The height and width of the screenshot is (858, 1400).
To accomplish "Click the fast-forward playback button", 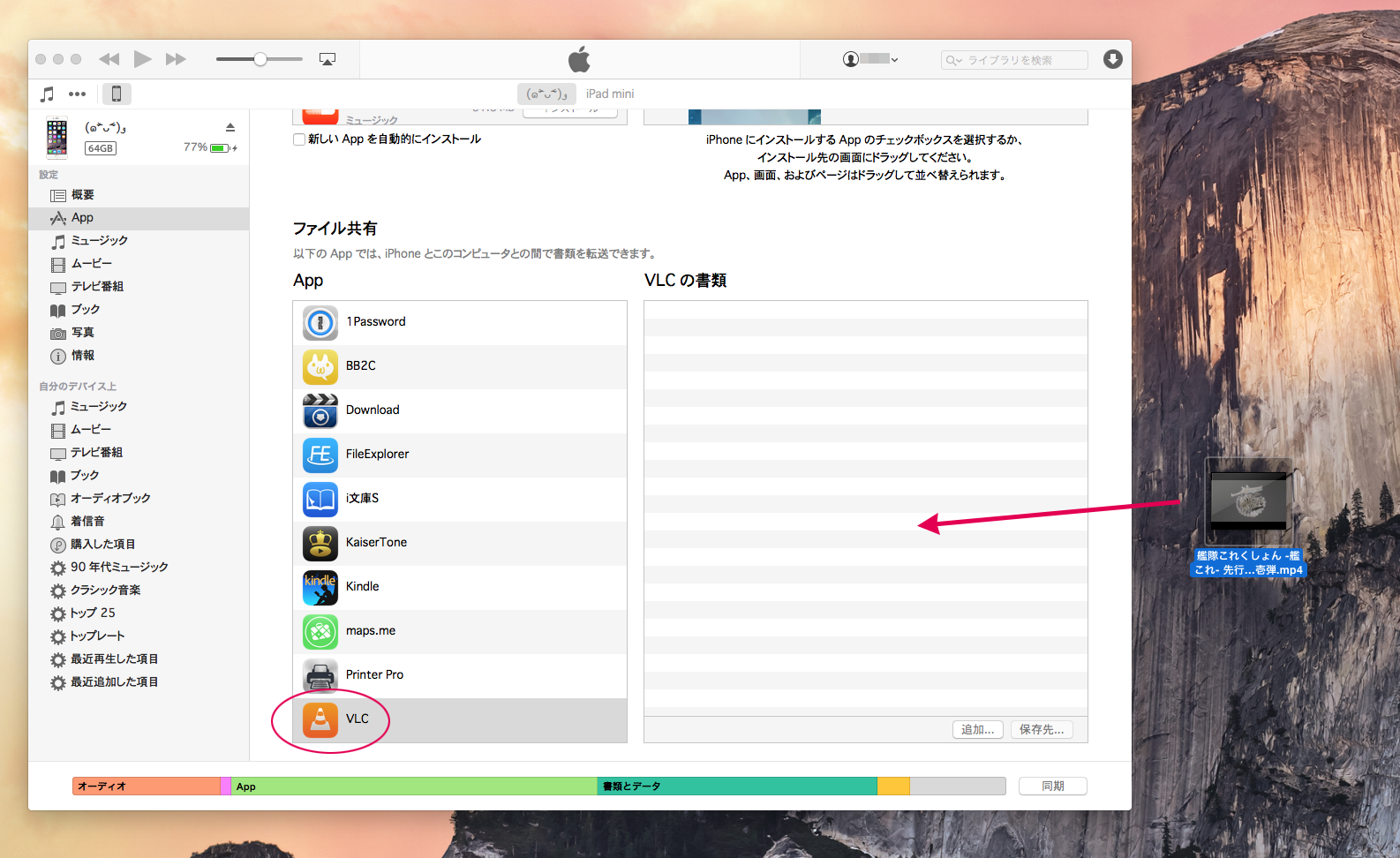I will coord(176,59).
